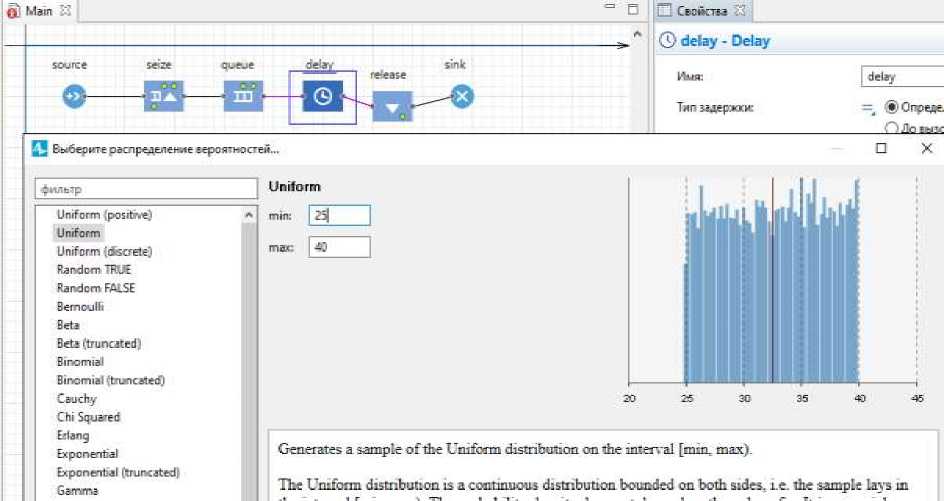The image size is (944, 501).
Task: Click the delay clock icon in properties header
Action: click(668, 41)
